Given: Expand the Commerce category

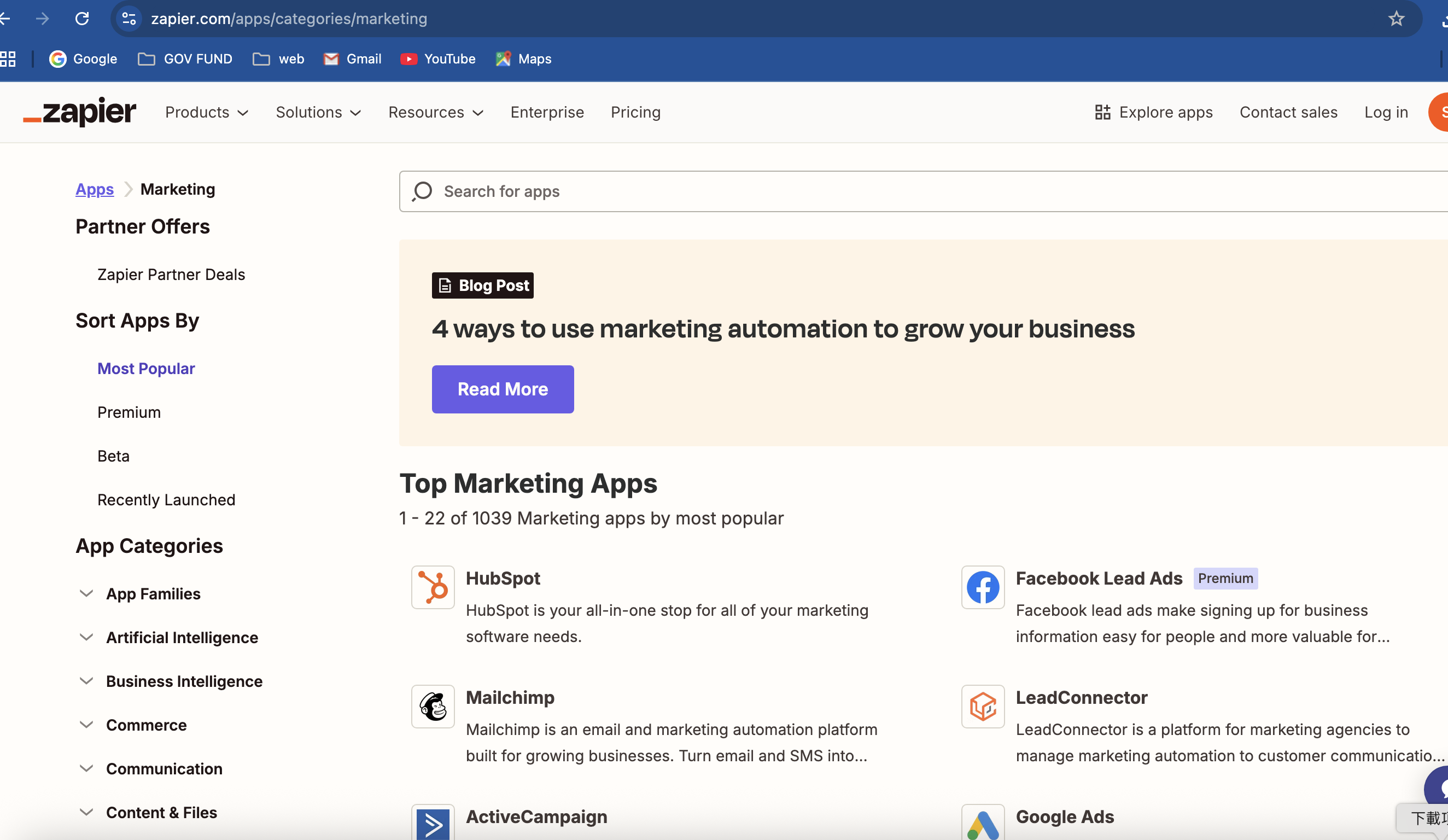Looking at the screenshot, I should (x=146, y=725).
